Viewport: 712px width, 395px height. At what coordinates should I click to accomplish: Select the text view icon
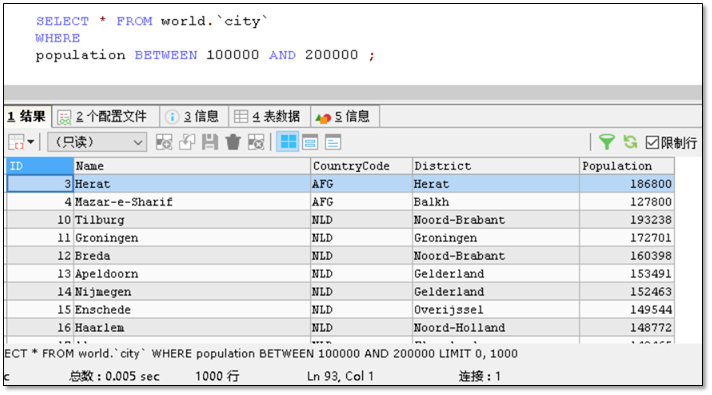[333, 143]
